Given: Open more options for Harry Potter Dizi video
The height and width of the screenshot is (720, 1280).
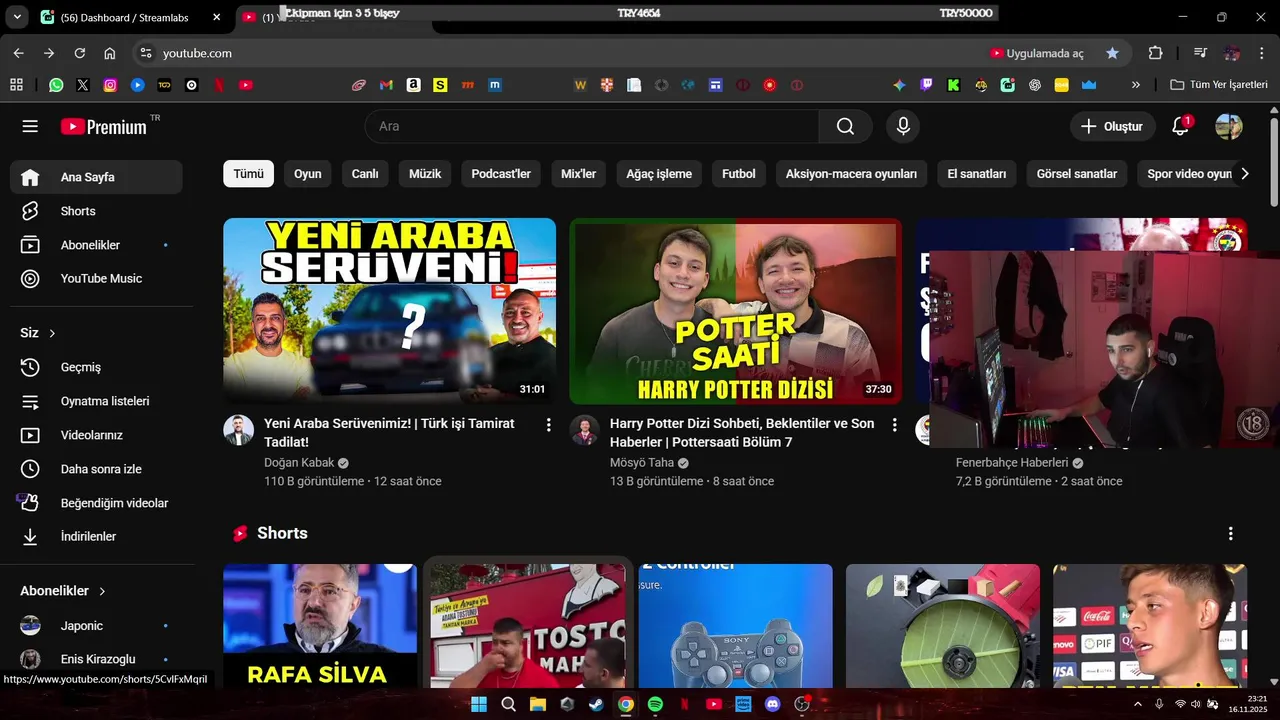Looking at the screenshot, I should 894,425.
